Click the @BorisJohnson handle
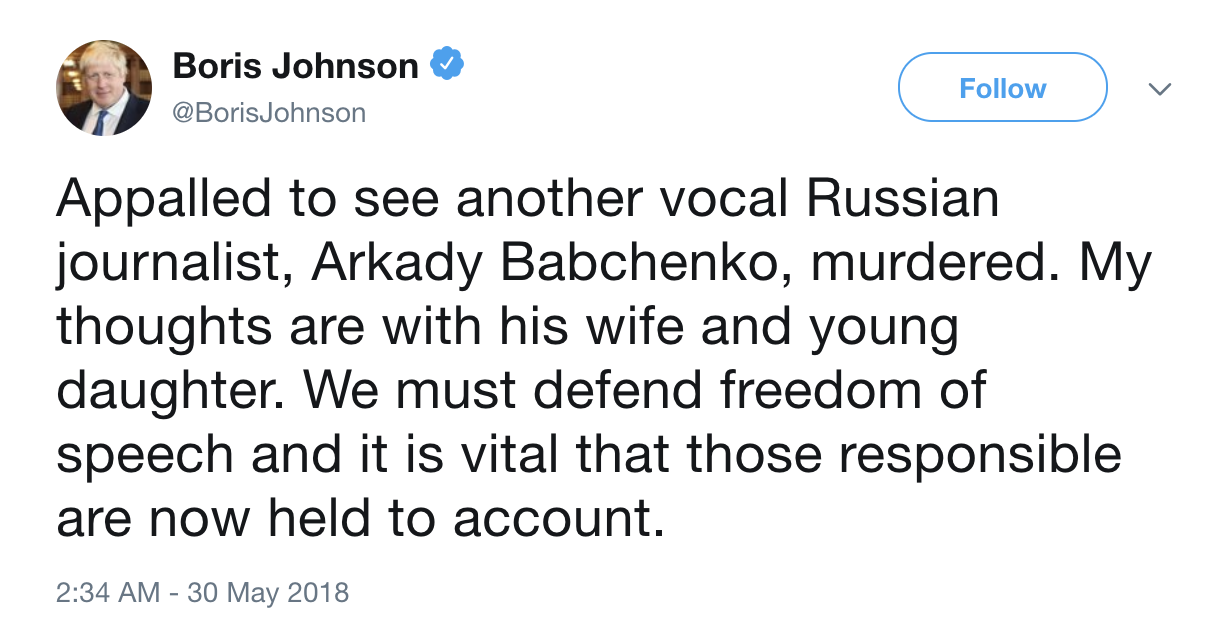This screenshot has height=634, width=1226. point(269,112)
